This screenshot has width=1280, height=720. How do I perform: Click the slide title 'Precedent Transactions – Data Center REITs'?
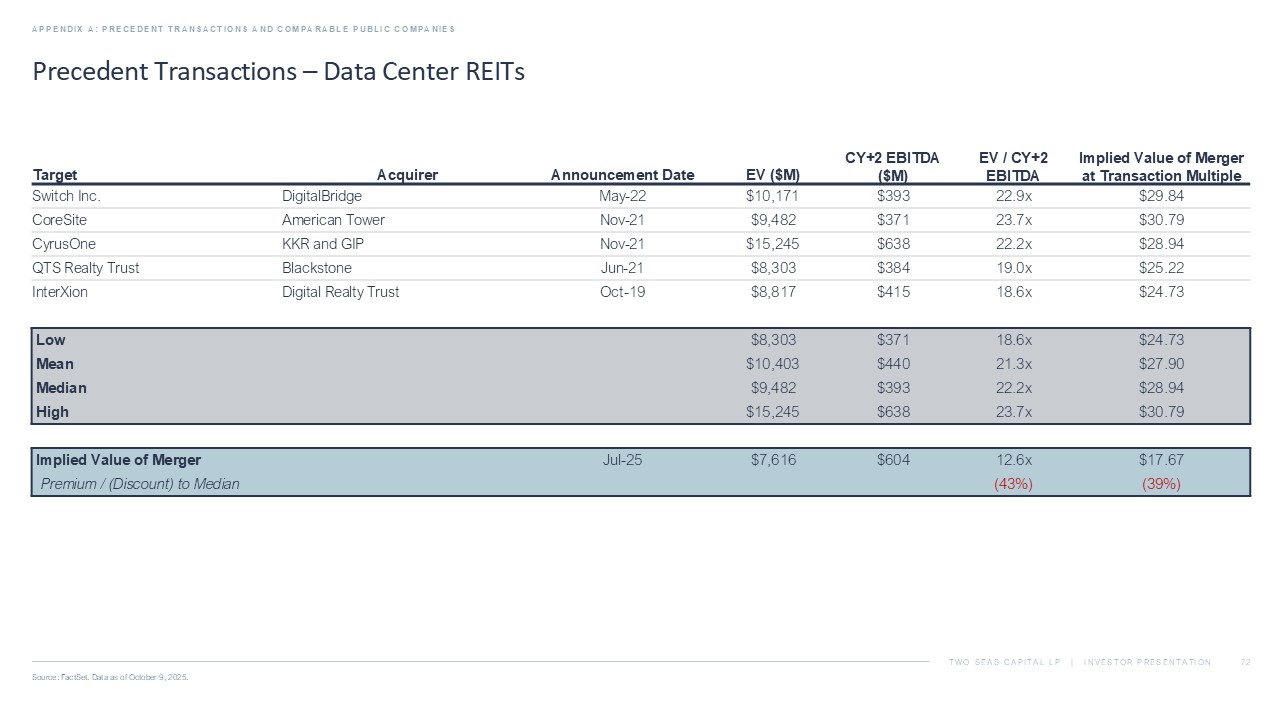pos(279,72)
